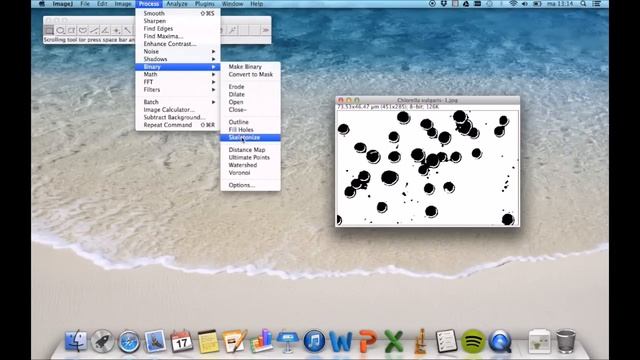Choose Convert to Mask
Image resolution: width=640 pixels, height=360 pixels.
251,74
